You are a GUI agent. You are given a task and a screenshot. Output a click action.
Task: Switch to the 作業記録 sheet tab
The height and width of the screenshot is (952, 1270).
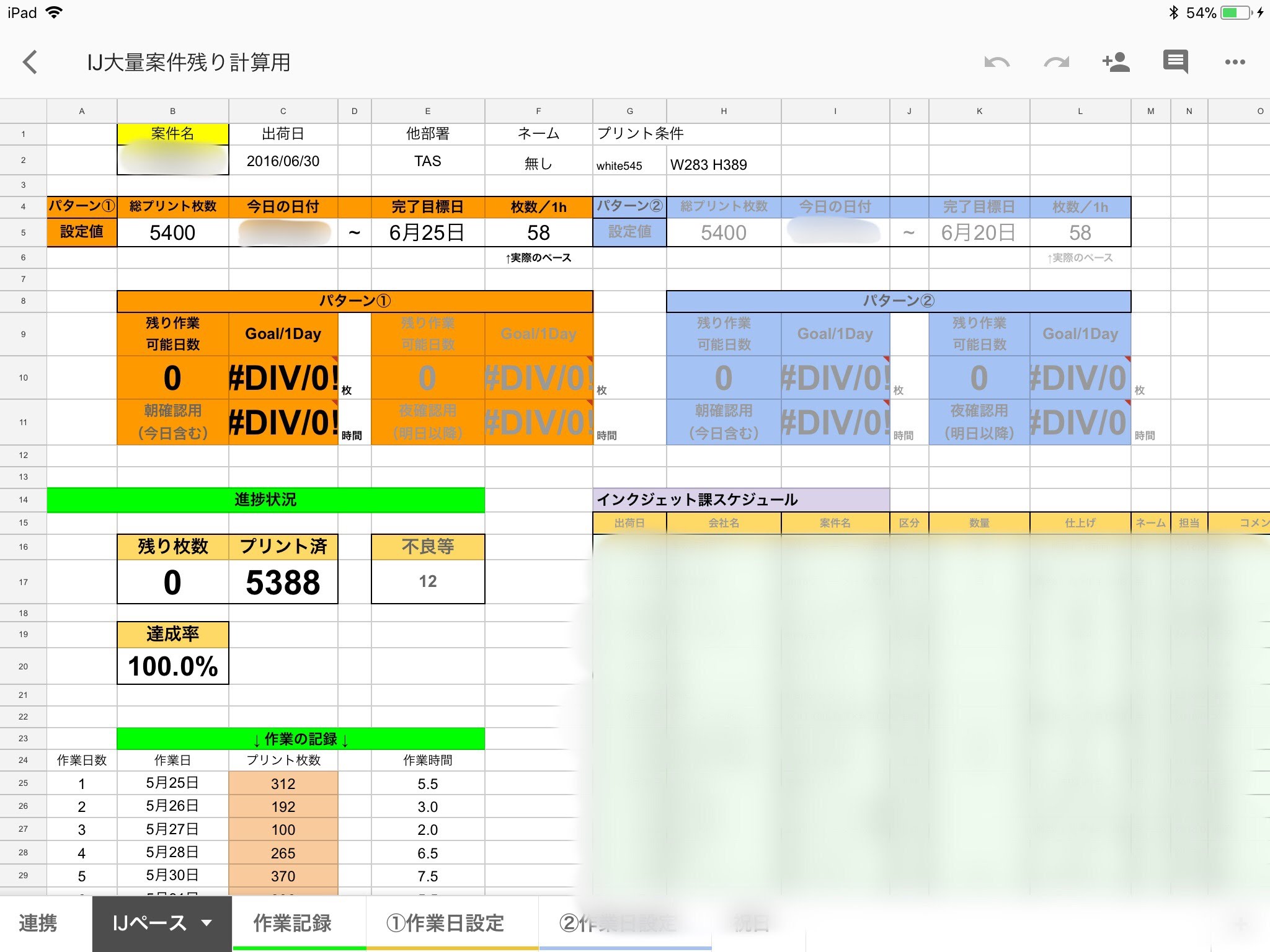(x=292, y=923)
